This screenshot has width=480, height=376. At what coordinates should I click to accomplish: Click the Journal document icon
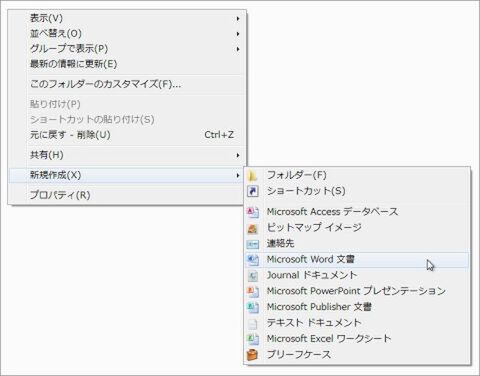(253, 275)
